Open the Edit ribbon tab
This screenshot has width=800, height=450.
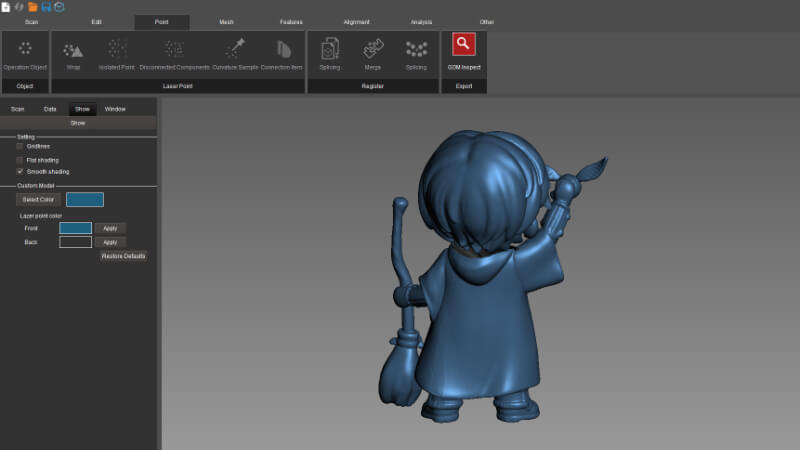[96, 22]
